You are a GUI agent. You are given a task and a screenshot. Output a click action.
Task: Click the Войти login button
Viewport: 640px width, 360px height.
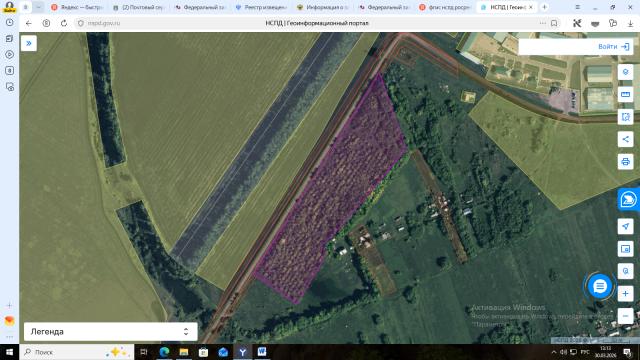tap(613, 47)
